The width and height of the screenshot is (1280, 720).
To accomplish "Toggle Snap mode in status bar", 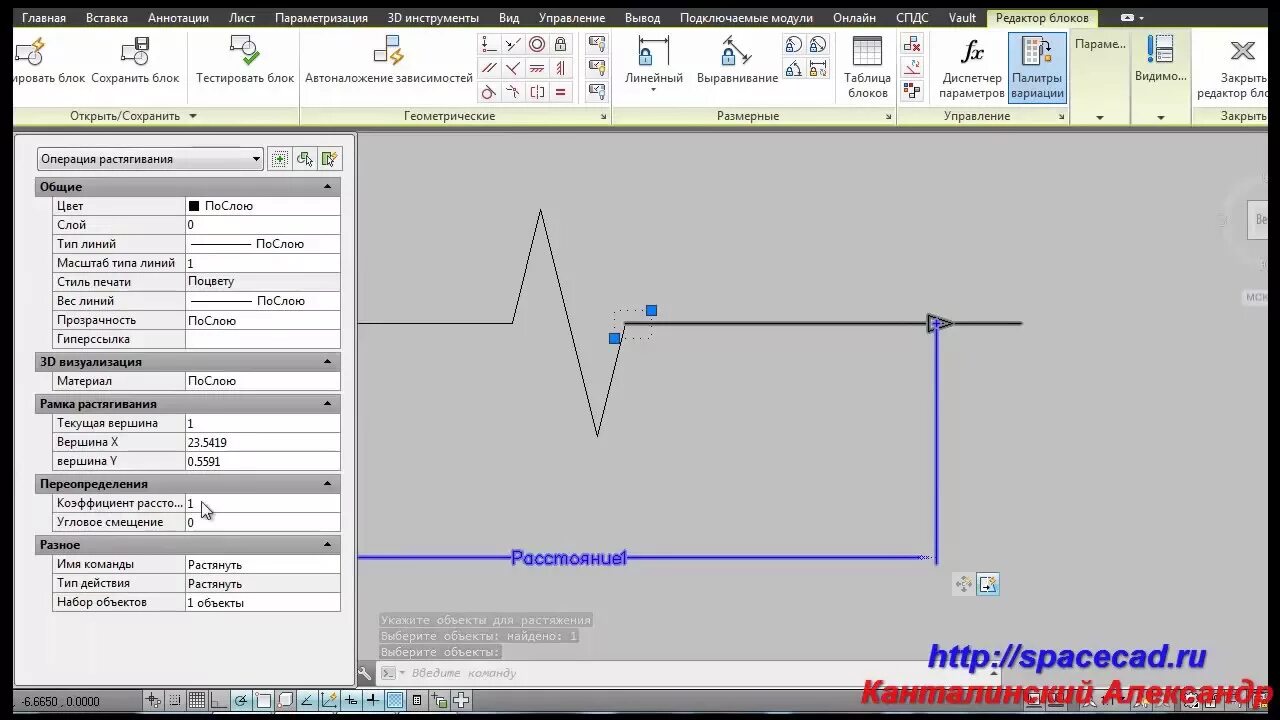I will 175,701.
